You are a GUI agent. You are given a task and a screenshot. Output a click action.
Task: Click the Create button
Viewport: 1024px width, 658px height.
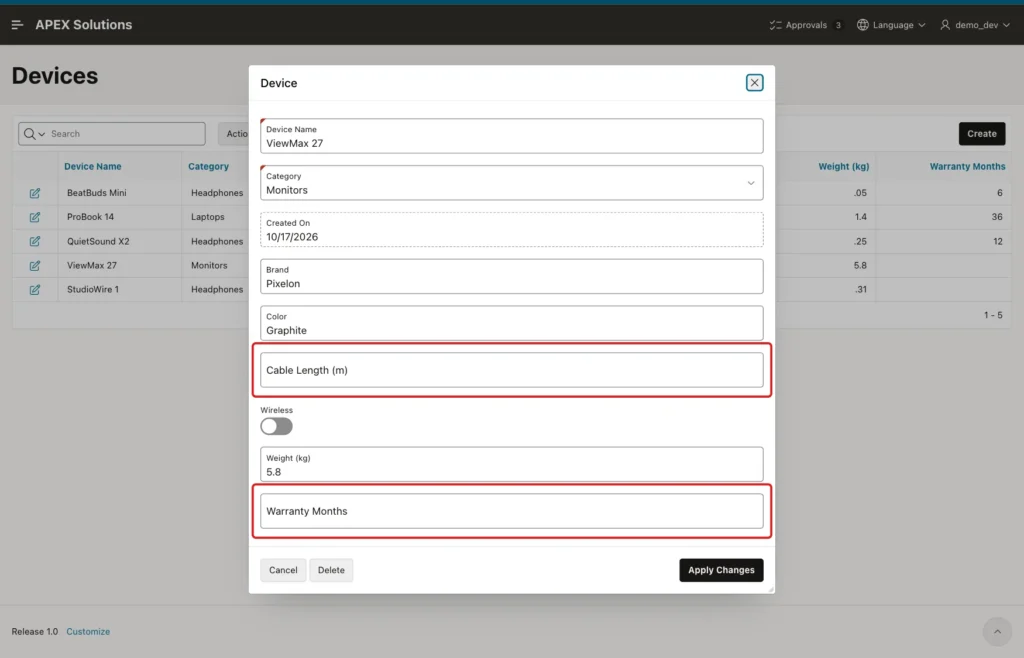point(982,134)
